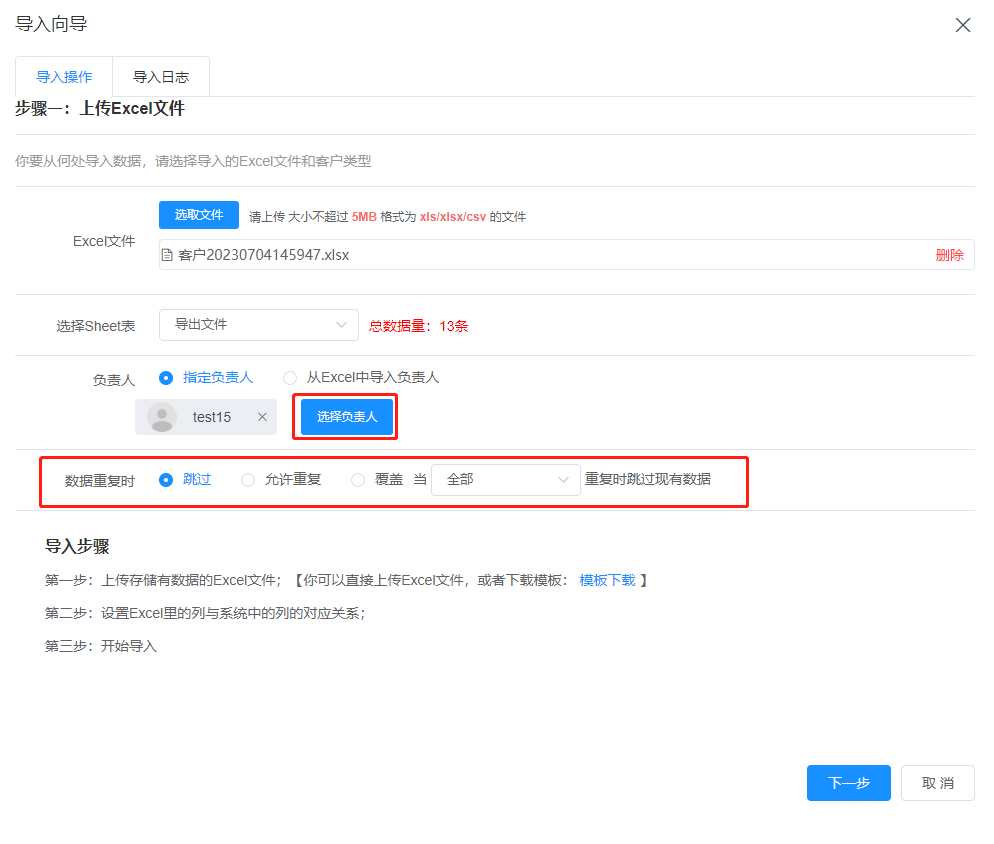Click the test15 user avatar icon
The width and height of the screenshot is (994, 844).
click(162, 417)
